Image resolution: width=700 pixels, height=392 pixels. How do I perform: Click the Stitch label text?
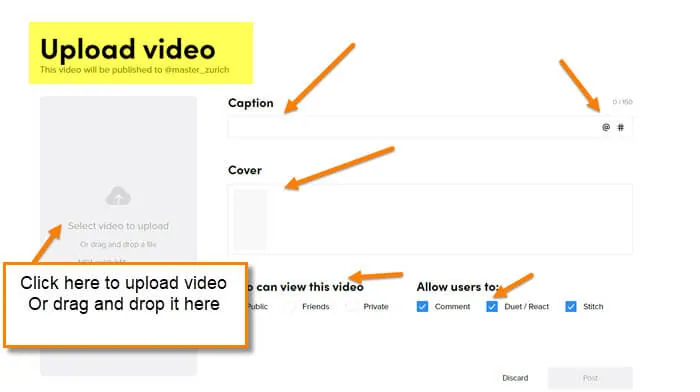593,307
